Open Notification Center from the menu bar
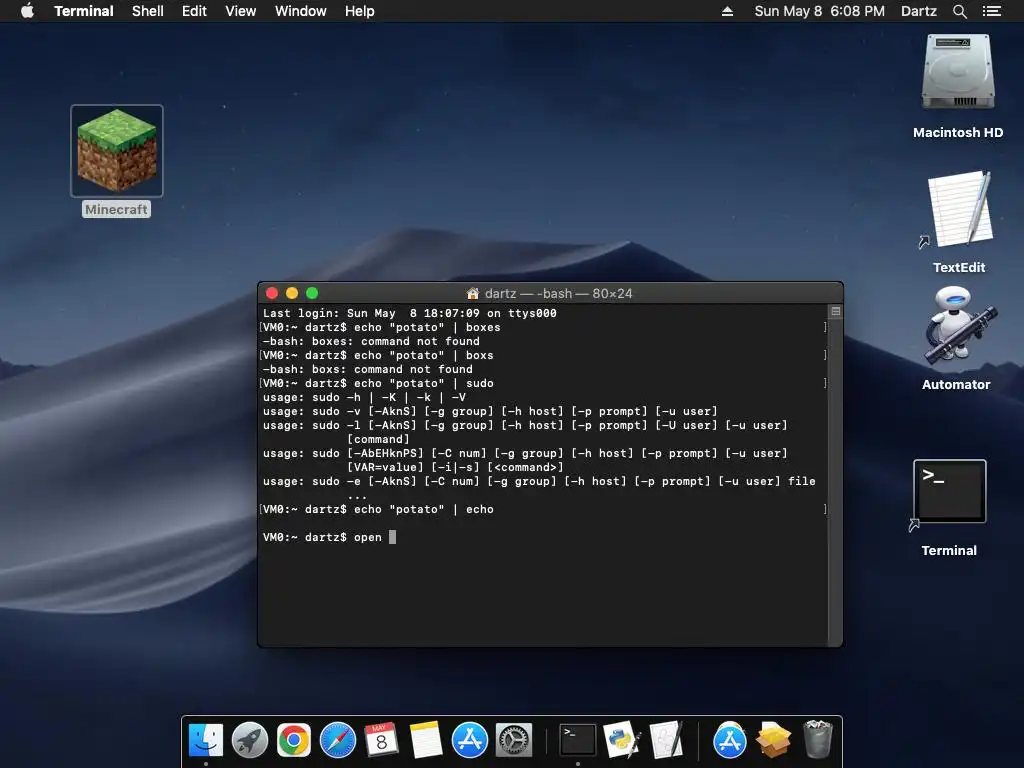 click(x=992, y=11)
